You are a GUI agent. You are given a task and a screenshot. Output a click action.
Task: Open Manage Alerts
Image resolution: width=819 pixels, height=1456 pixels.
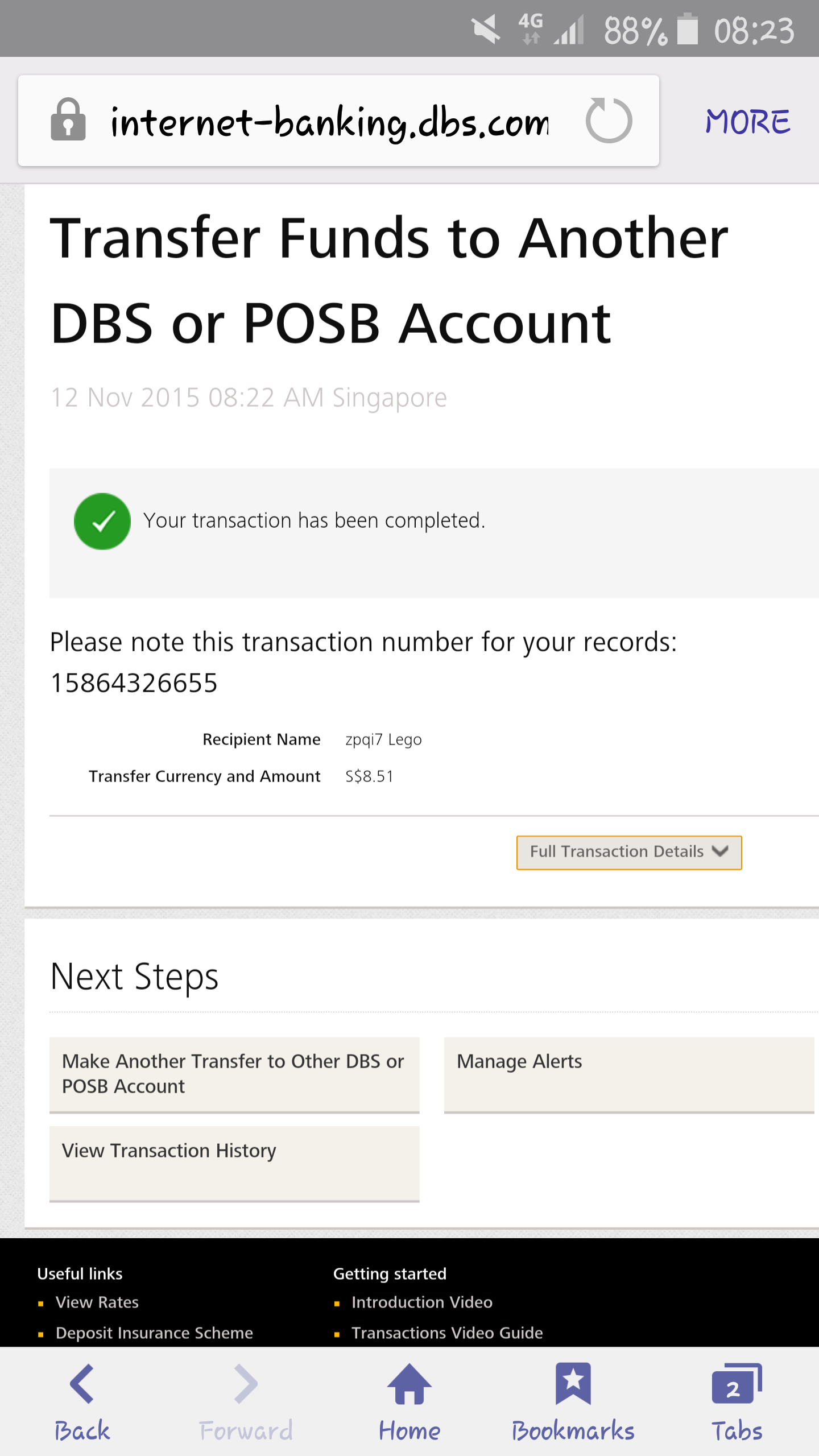pos(629,1074)
